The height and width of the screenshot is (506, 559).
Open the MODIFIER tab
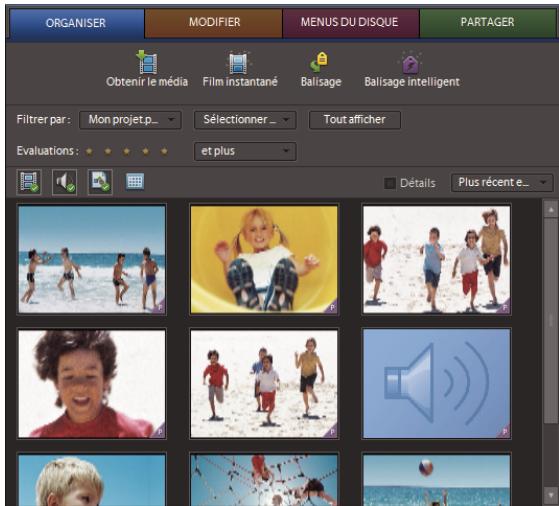pos(214,22)
